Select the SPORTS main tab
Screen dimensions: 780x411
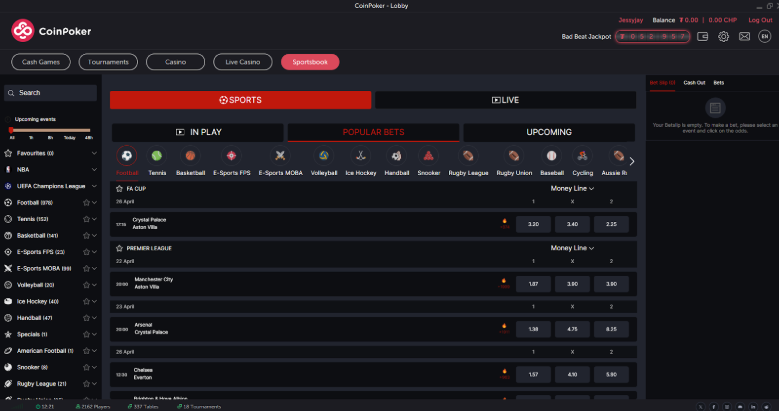[240, 100]
